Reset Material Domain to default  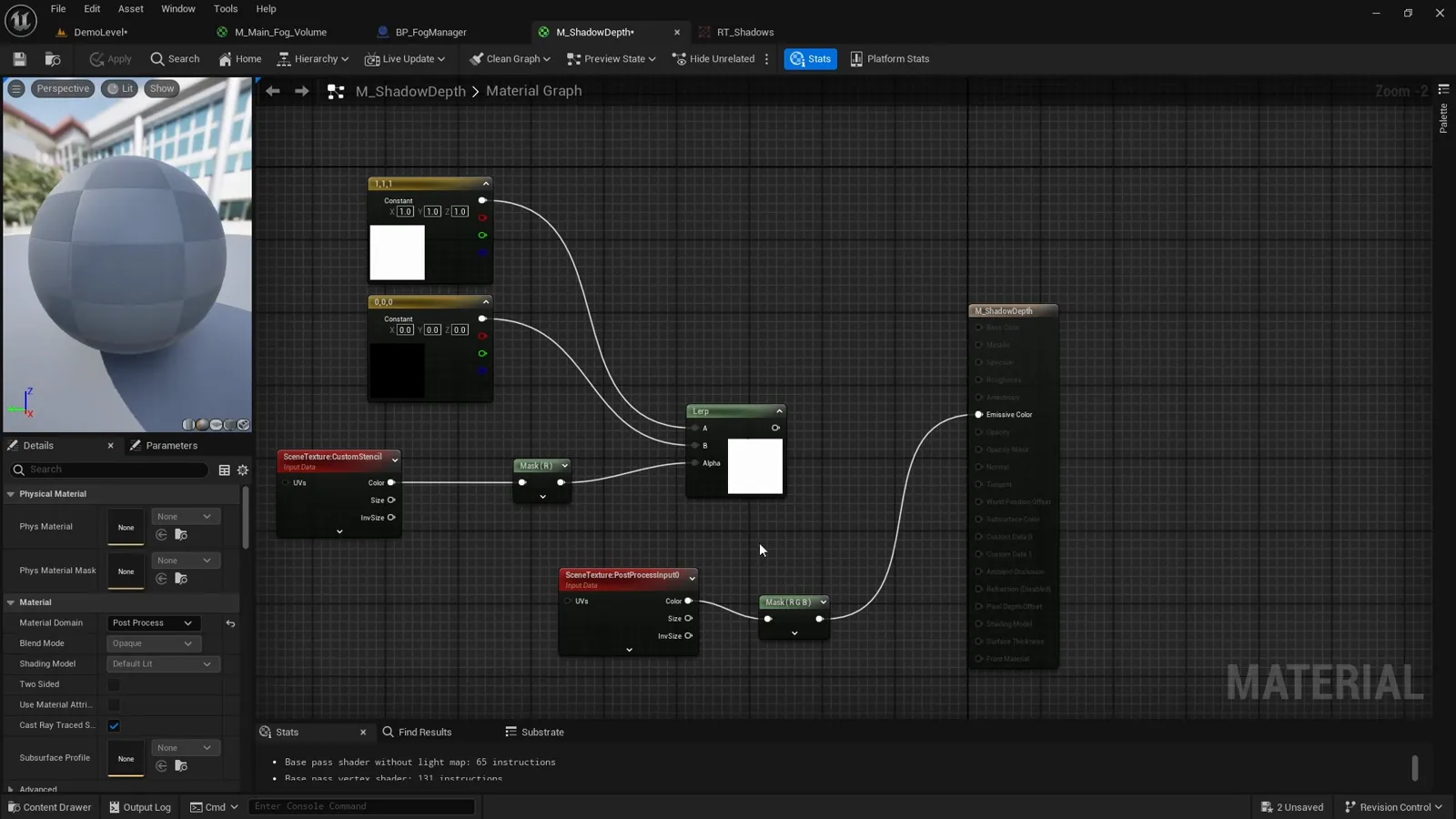tap(230, 623)
